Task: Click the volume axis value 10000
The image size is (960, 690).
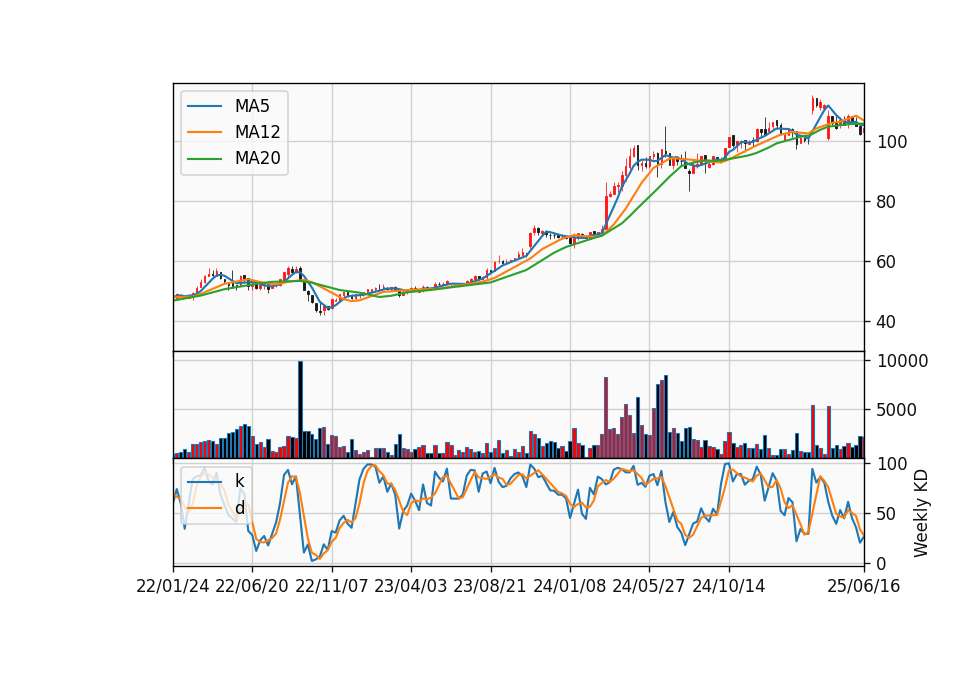Action: [x=903, y=361]
